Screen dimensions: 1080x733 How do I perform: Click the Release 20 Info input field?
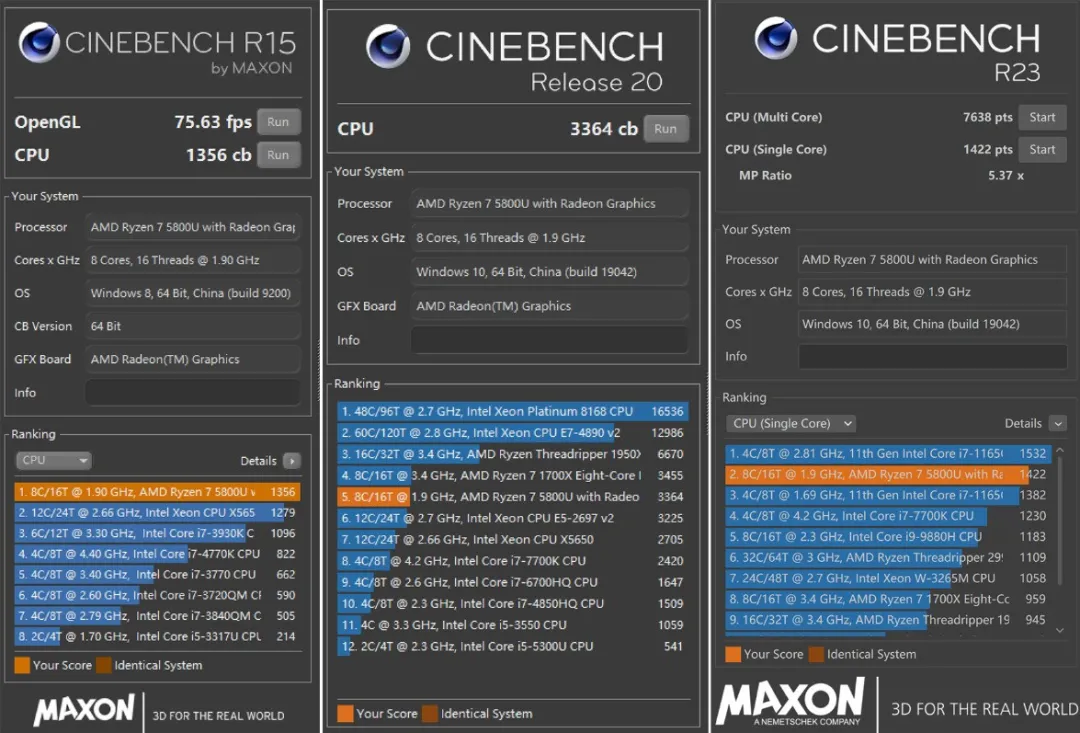pyautogui.click(x=549, y=340)
